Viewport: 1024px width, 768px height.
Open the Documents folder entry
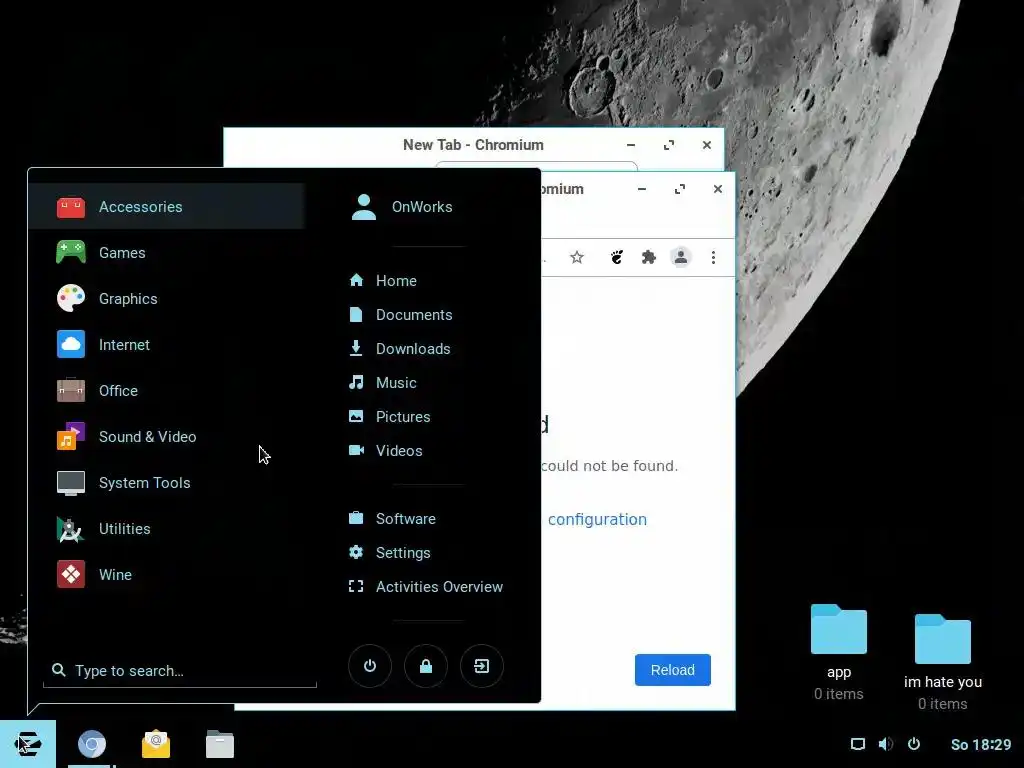click(x=400, y=315)
